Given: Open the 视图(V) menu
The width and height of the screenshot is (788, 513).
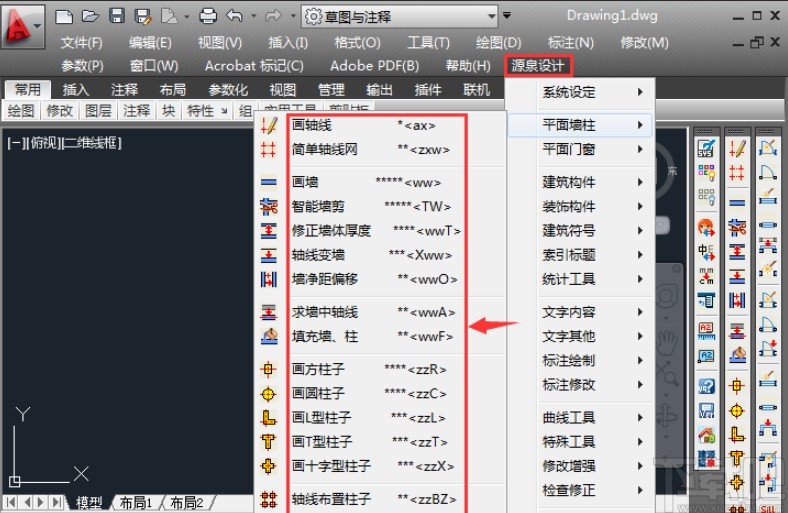Looking at the screenshot, I should click(220, 43).
